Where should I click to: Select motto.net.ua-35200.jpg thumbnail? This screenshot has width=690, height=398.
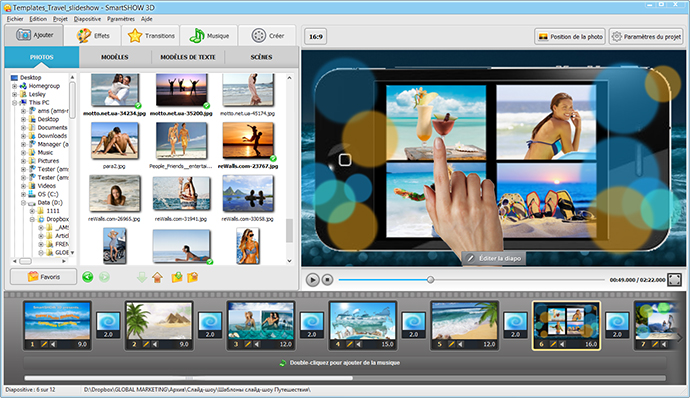point(181,90)
